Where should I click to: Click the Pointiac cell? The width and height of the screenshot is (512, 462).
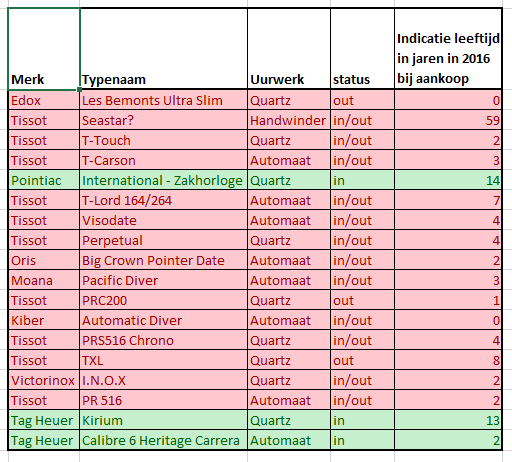click(44, 180)
